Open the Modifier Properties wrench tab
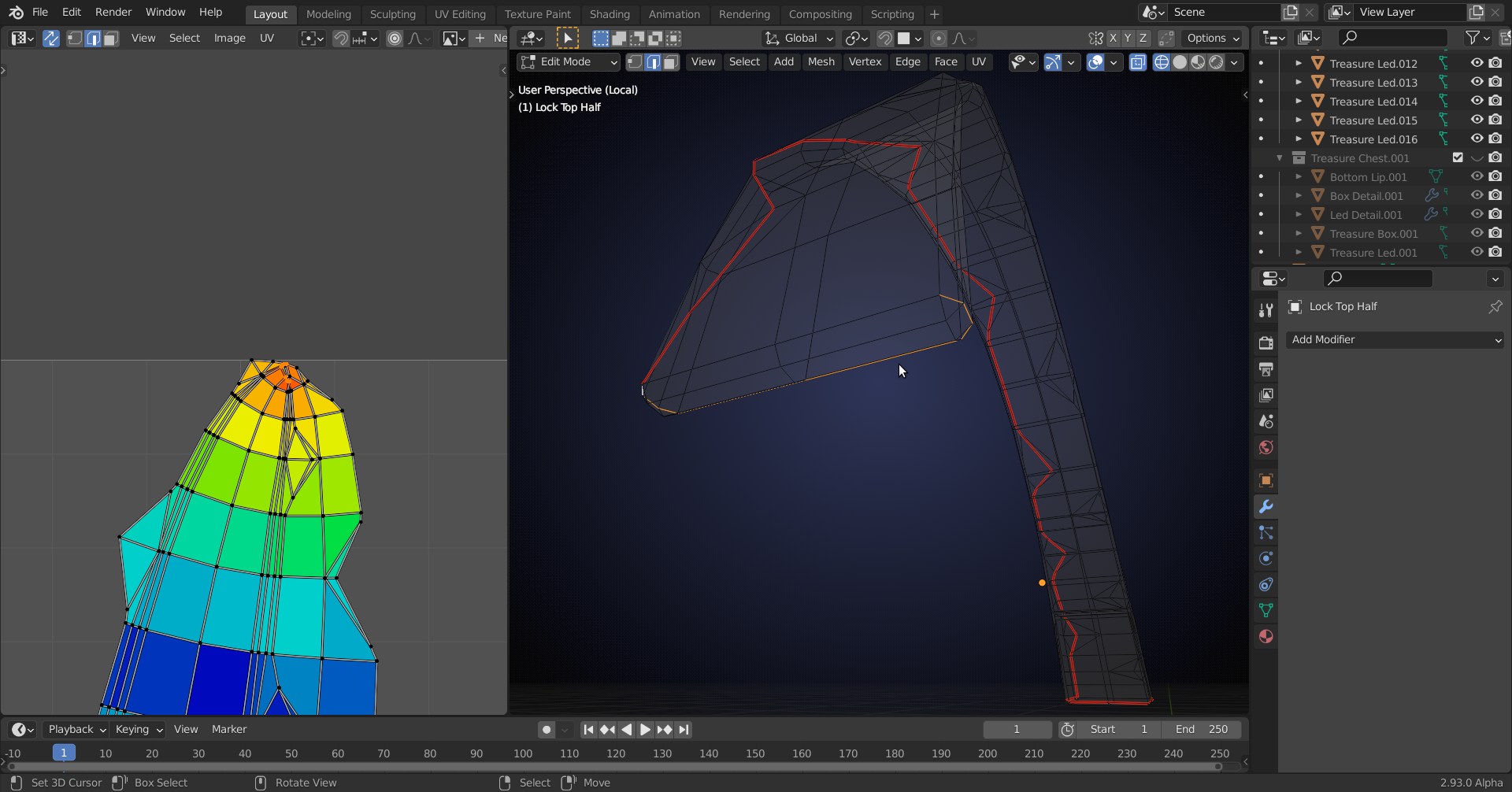1512x792 pixels. click(x=1266, y=507)
